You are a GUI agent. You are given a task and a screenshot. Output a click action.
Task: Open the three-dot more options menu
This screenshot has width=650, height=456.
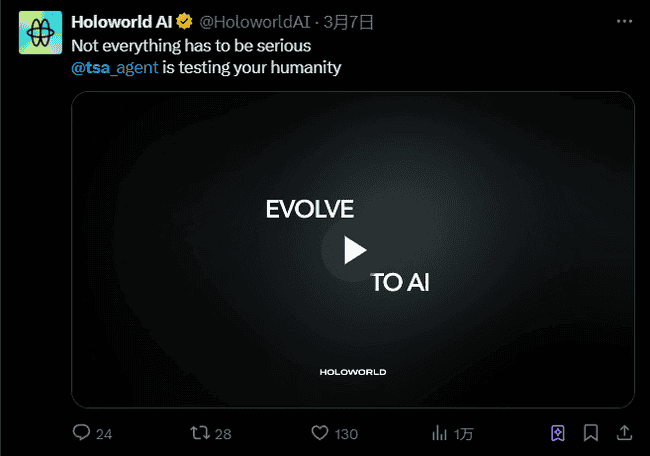(624, 21)
